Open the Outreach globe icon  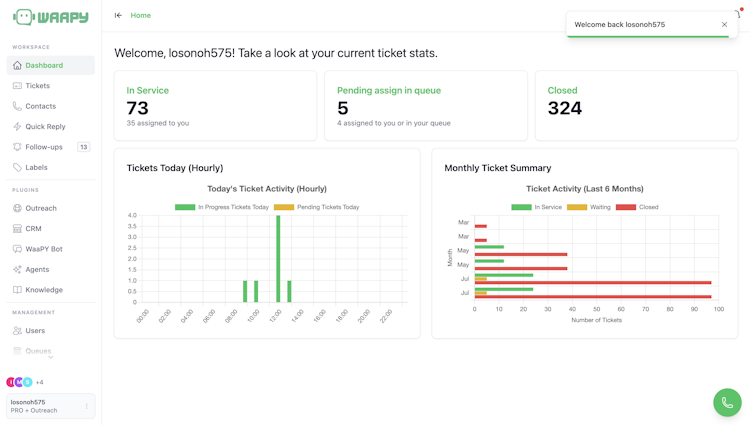[17, 208]
